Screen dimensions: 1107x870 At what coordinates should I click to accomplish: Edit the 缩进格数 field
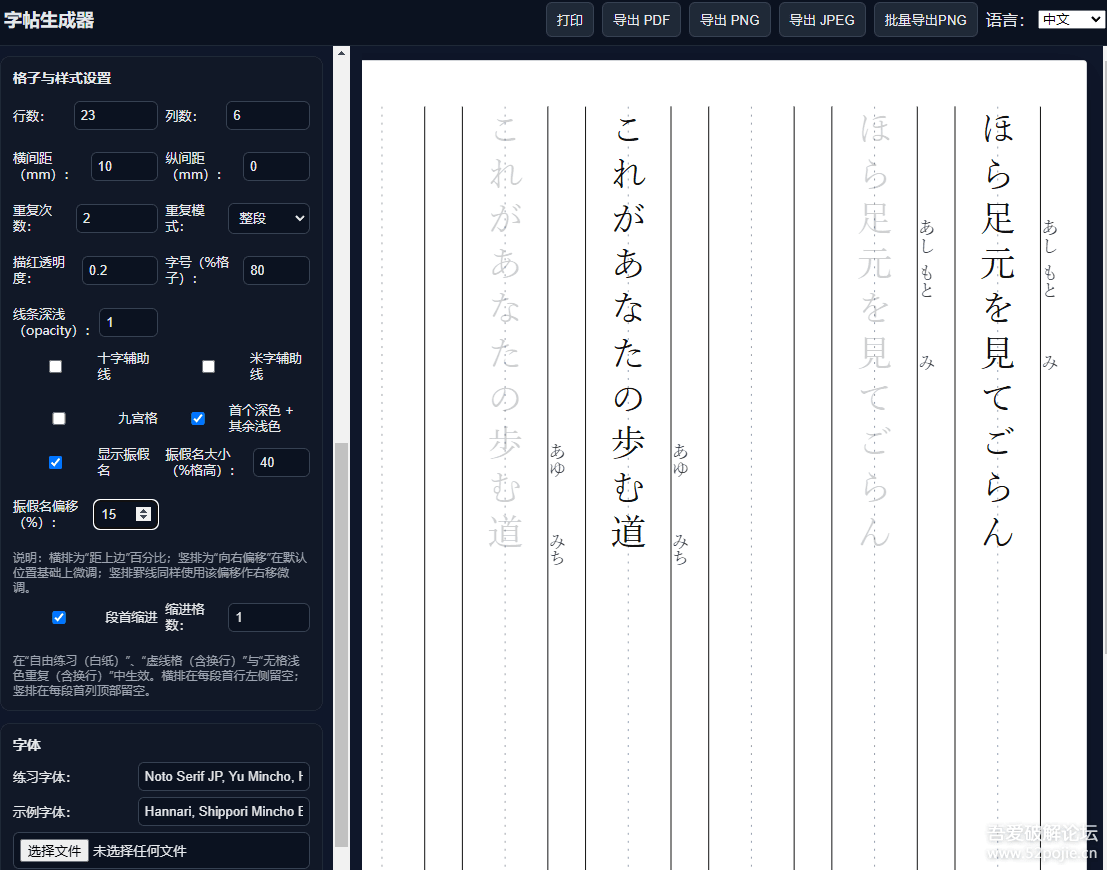269,617
